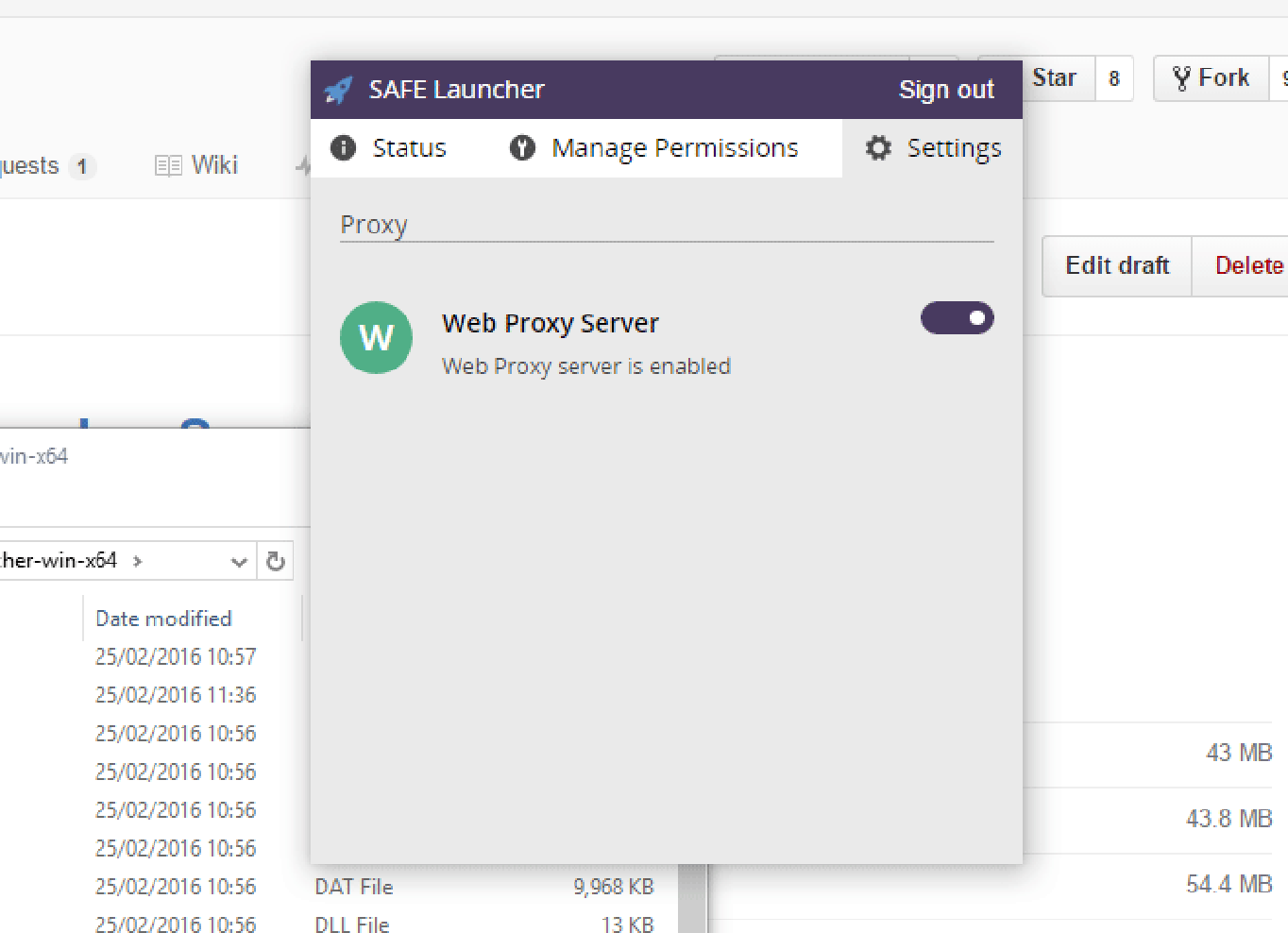Click the Proxy section heading
The width and height of the screenshot is (1288, 933).
374,226
